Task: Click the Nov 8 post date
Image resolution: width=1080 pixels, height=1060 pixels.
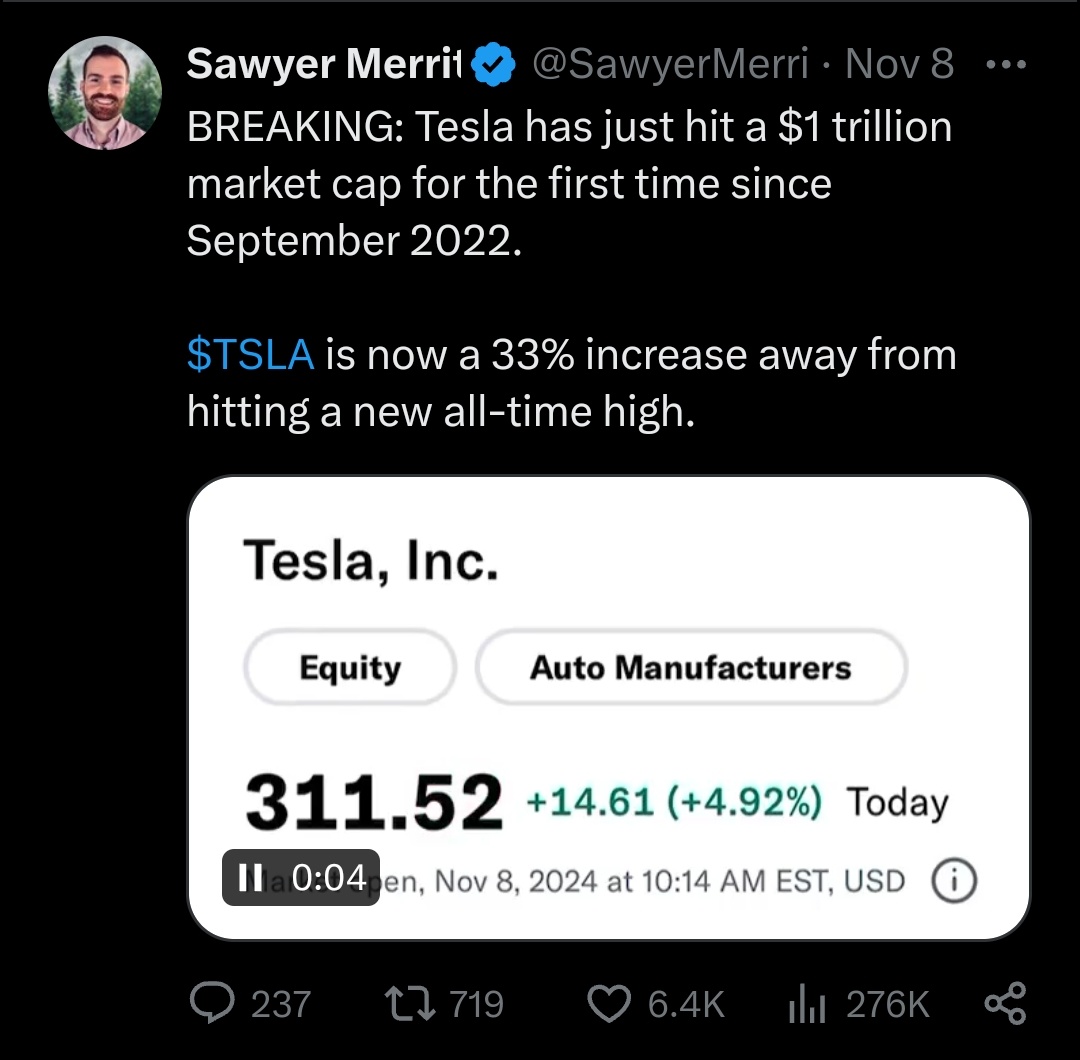Action: tap(899, 64)
